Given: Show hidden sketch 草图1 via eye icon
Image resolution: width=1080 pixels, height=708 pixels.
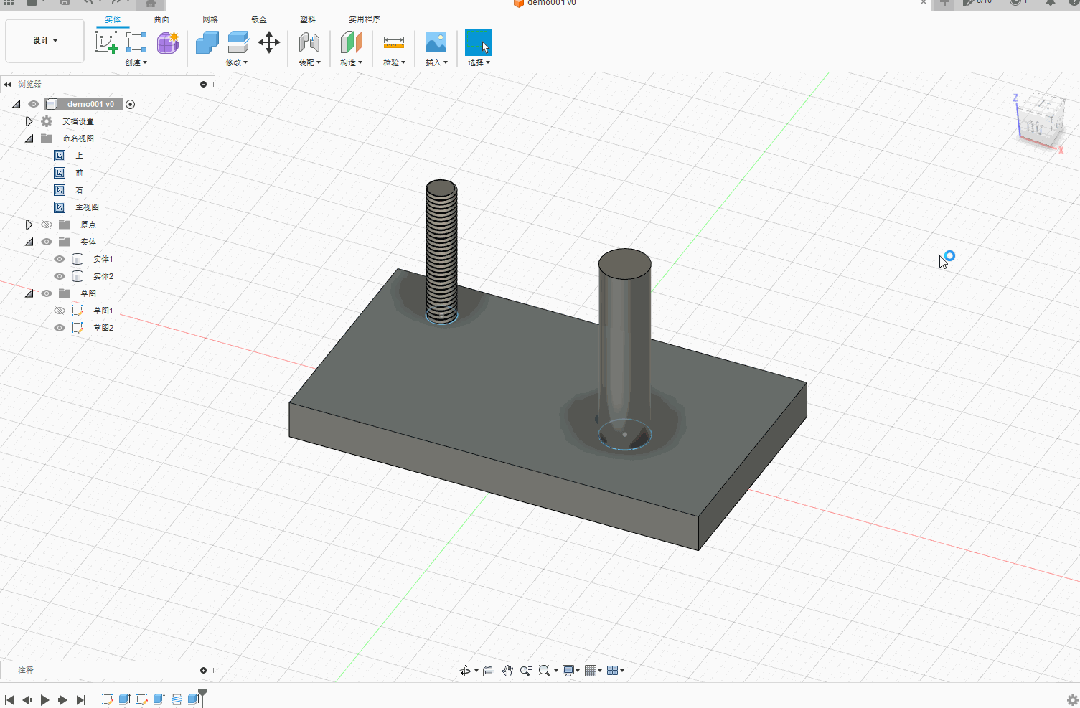Looking at the screenshot, I should point(59,311).
